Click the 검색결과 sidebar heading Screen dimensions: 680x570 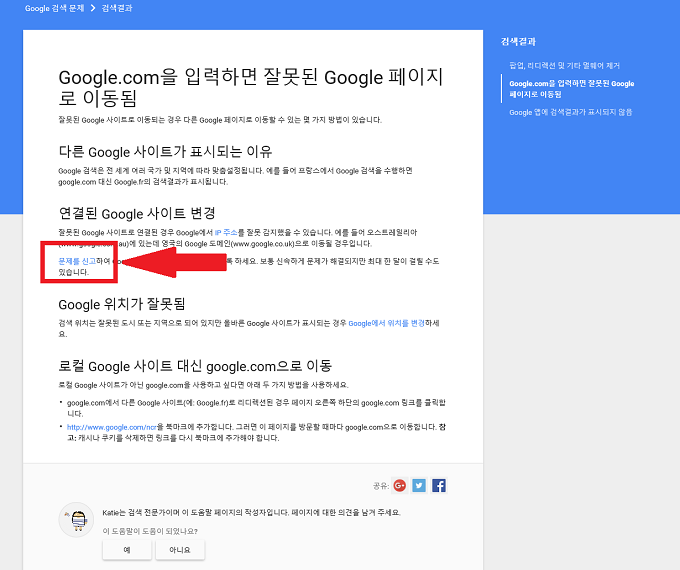point(518,42)
